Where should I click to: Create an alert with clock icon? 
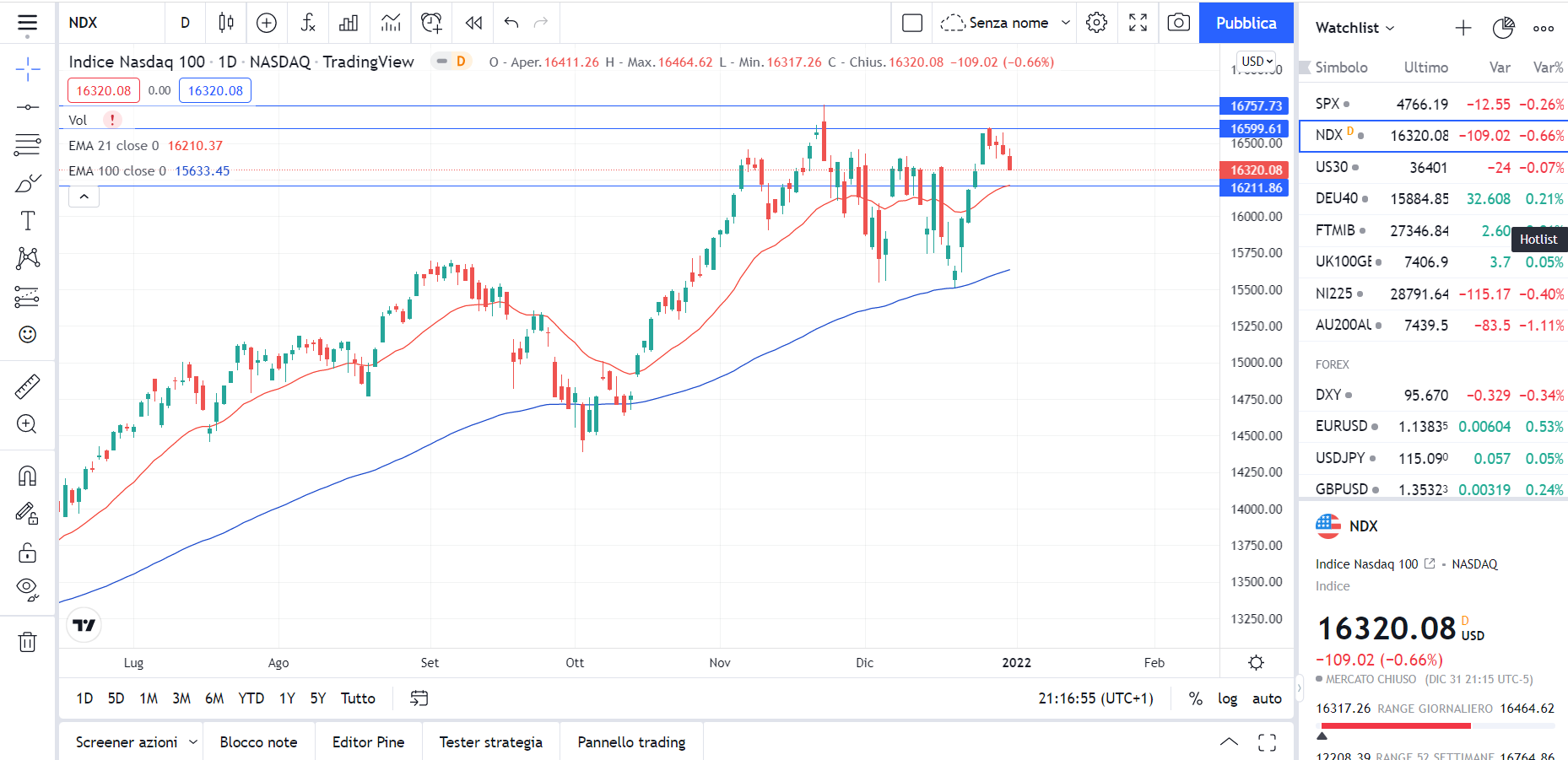click(x=431, y=23)
